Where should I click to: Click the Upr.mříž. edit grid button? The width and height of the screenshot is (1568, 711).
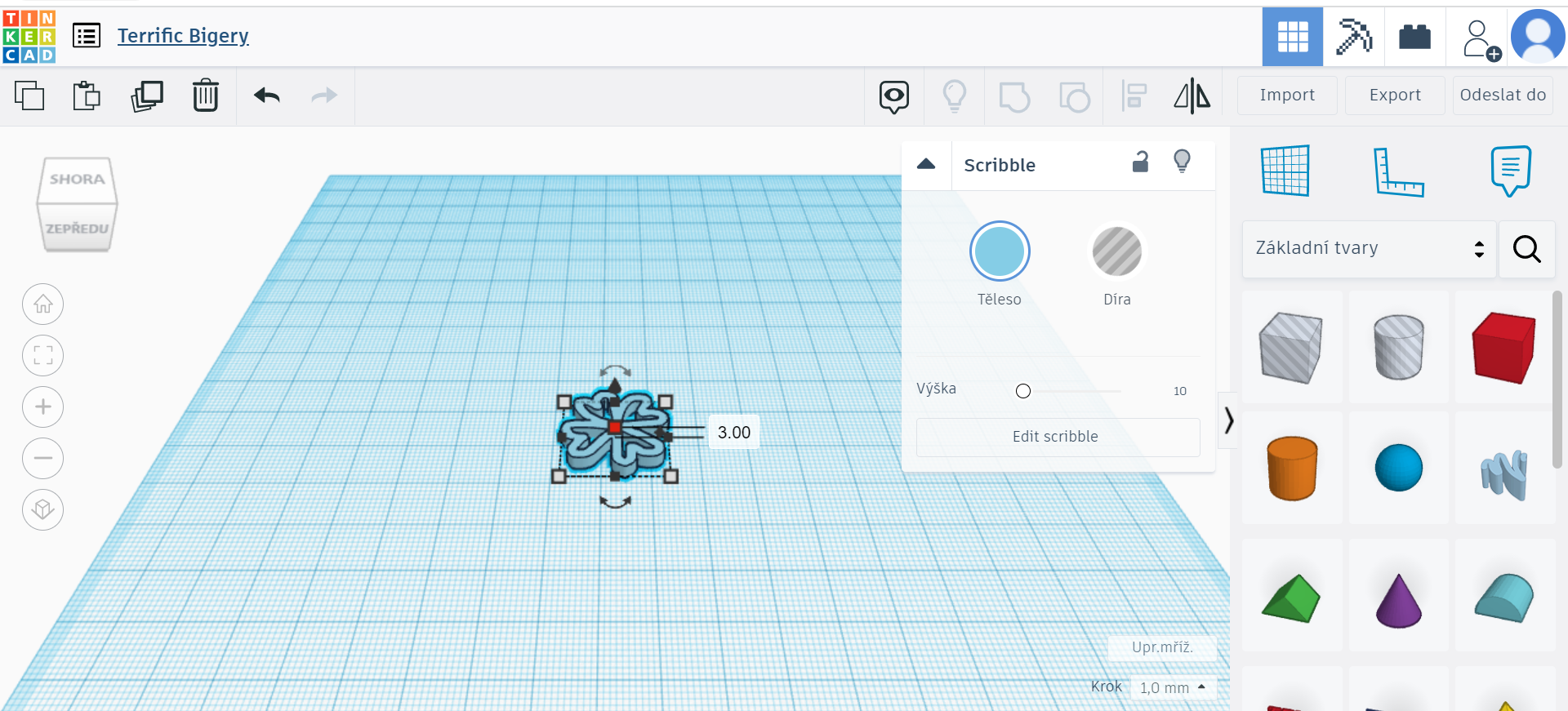[x=1162, y=647]
